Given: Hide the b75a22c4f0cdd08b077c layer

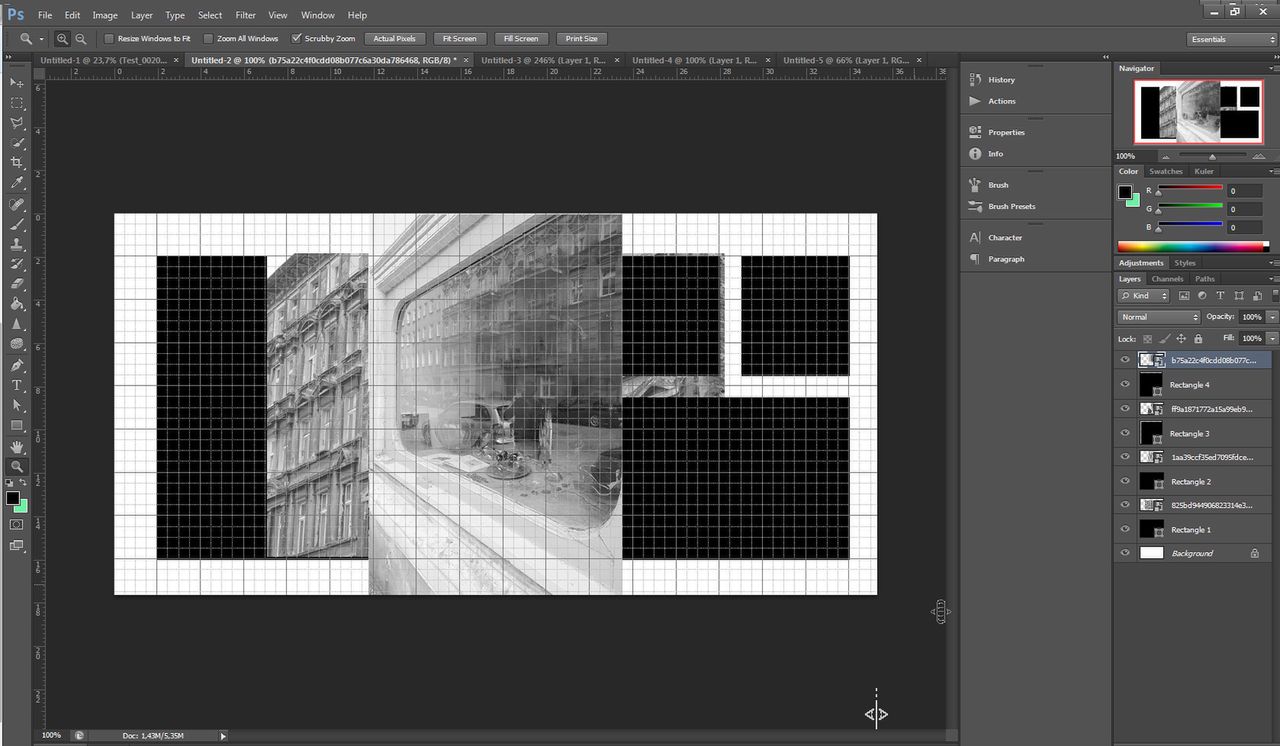Looking at the screenshot, I should [1125, 360].
